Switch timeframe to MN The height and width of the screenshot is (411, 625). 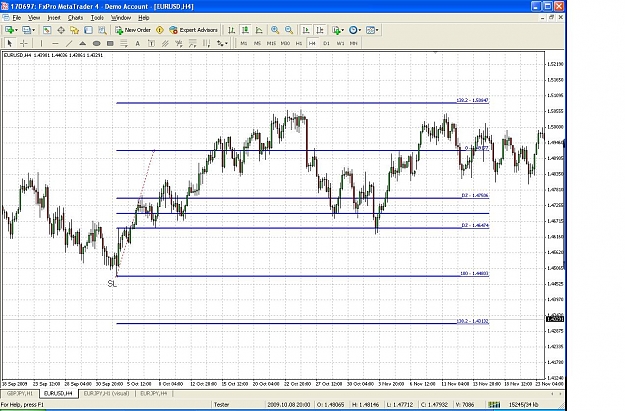click(354, 43)
